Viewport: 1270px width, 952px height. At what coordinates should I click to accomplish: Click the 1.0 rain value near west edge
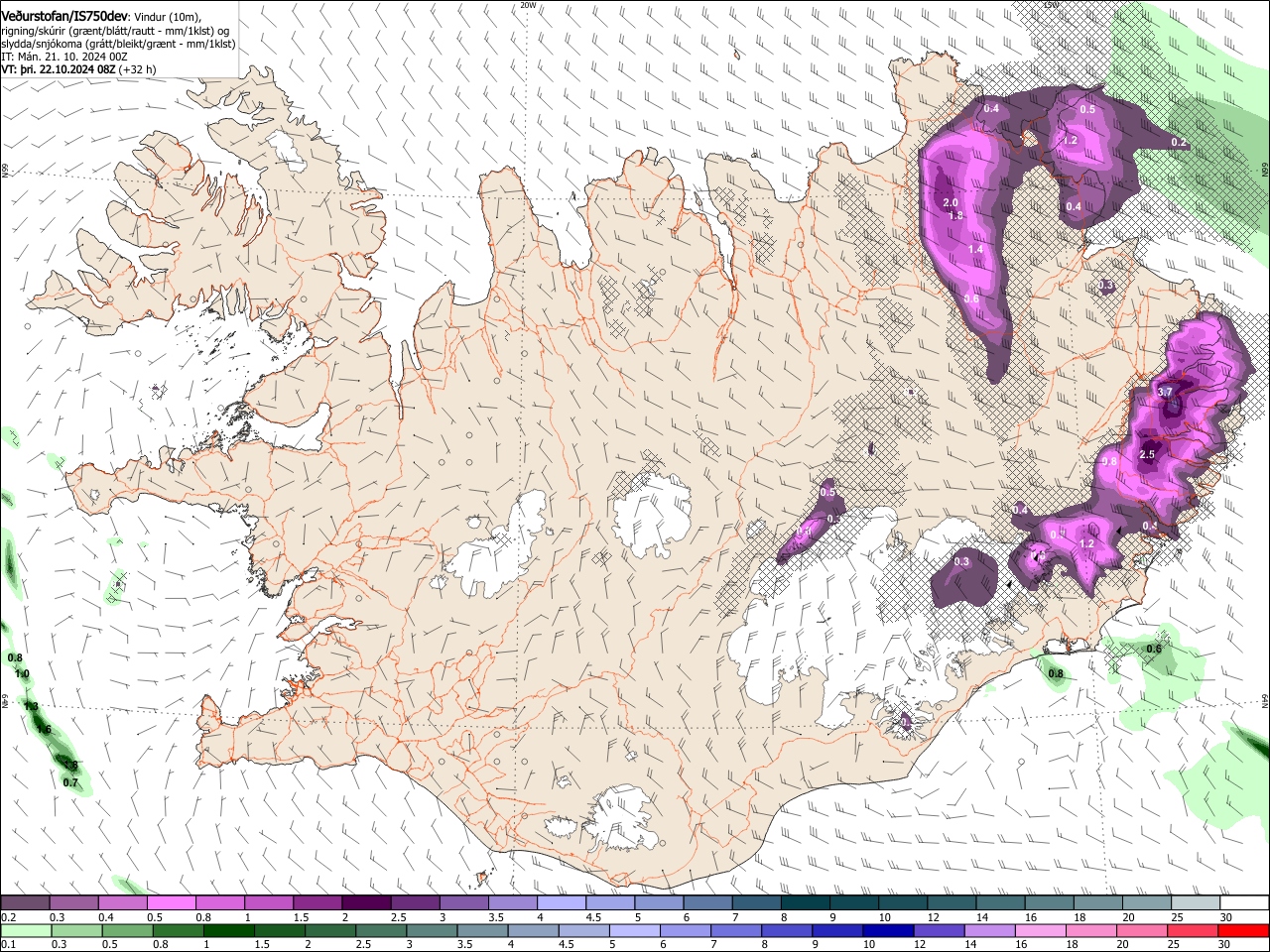(22, 673)
